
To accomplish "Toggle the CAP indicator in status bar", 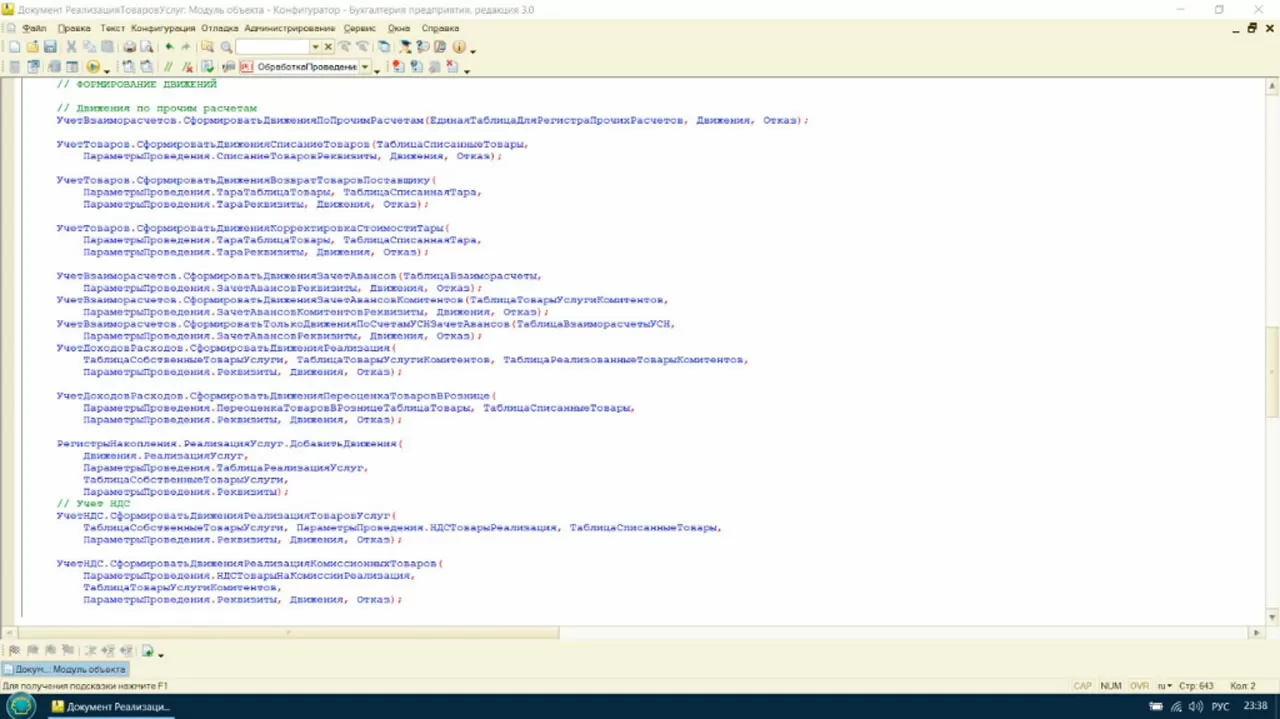I will click(1082, 686).
